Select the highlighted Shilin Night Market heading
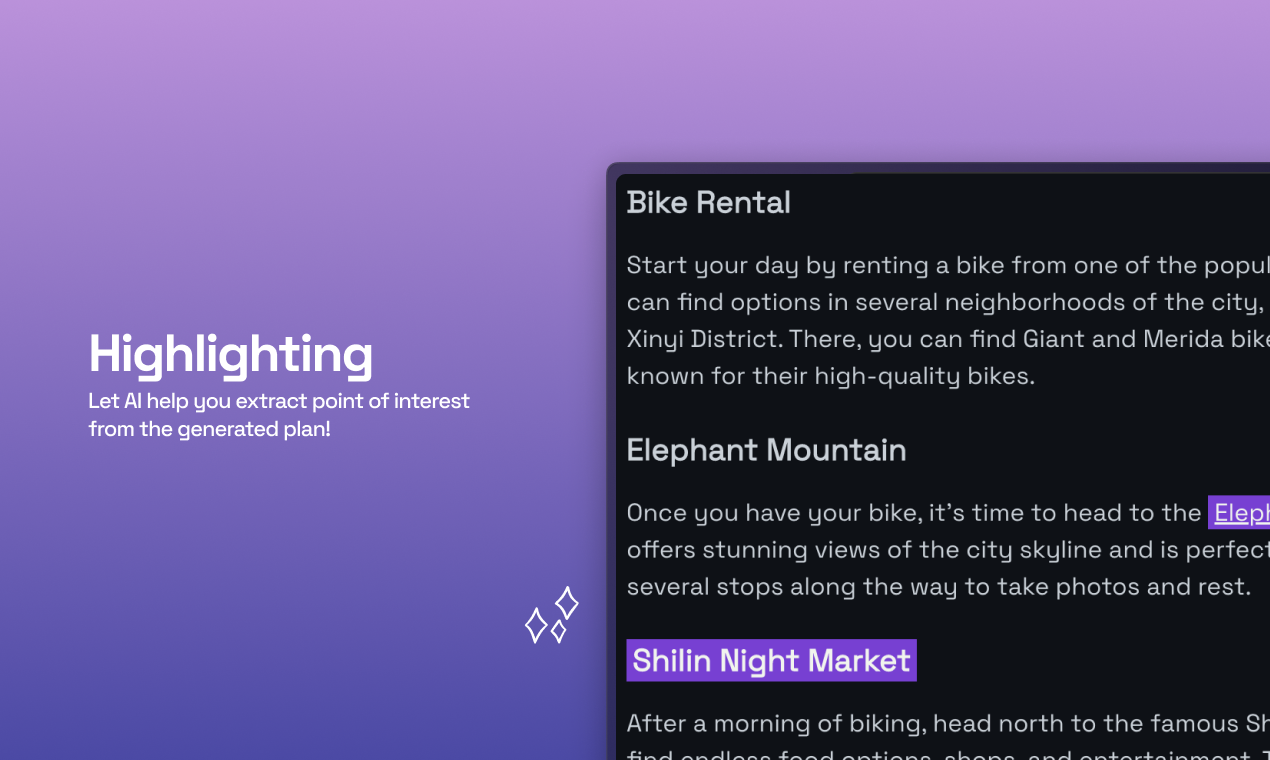The image size is (1270, 760). coord(771,660)
